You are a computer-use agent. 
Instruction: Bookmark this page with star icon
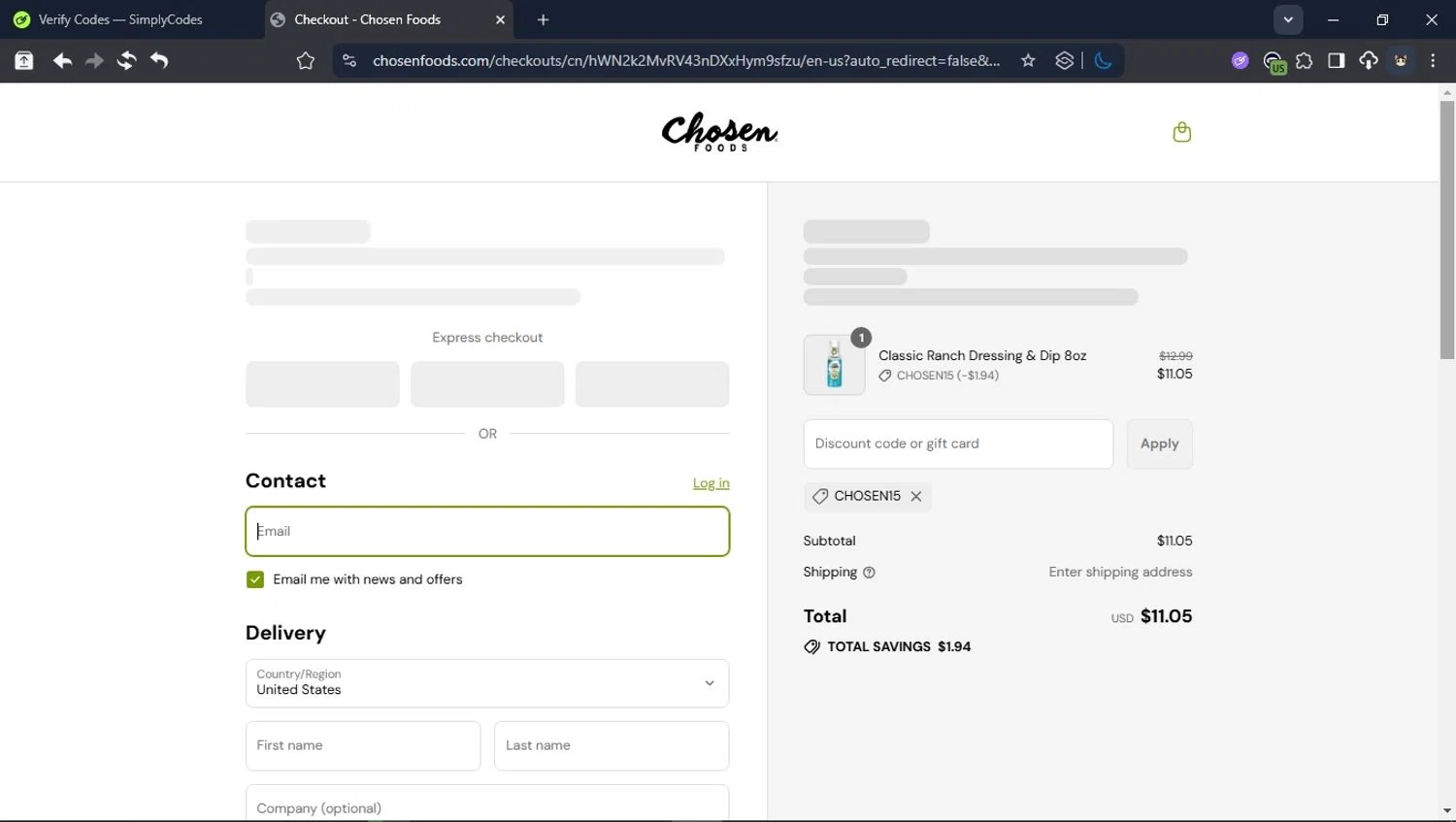pyautogui.click(x=1028, y=60)
